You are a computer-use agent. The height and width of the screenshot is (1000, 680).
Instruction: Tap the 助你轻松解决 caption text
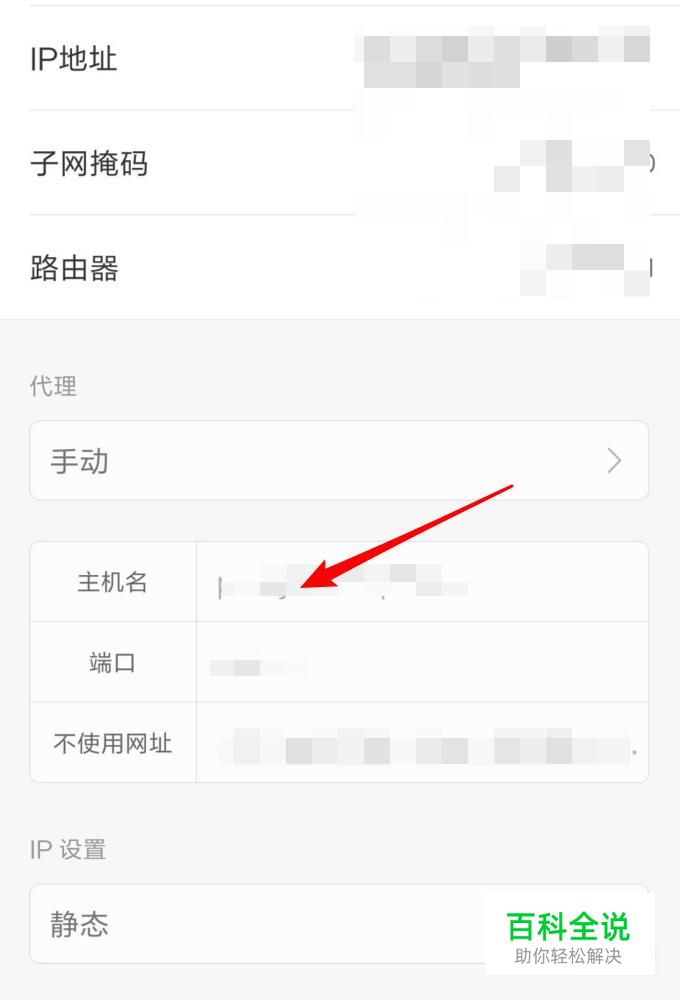pos(568,955)
